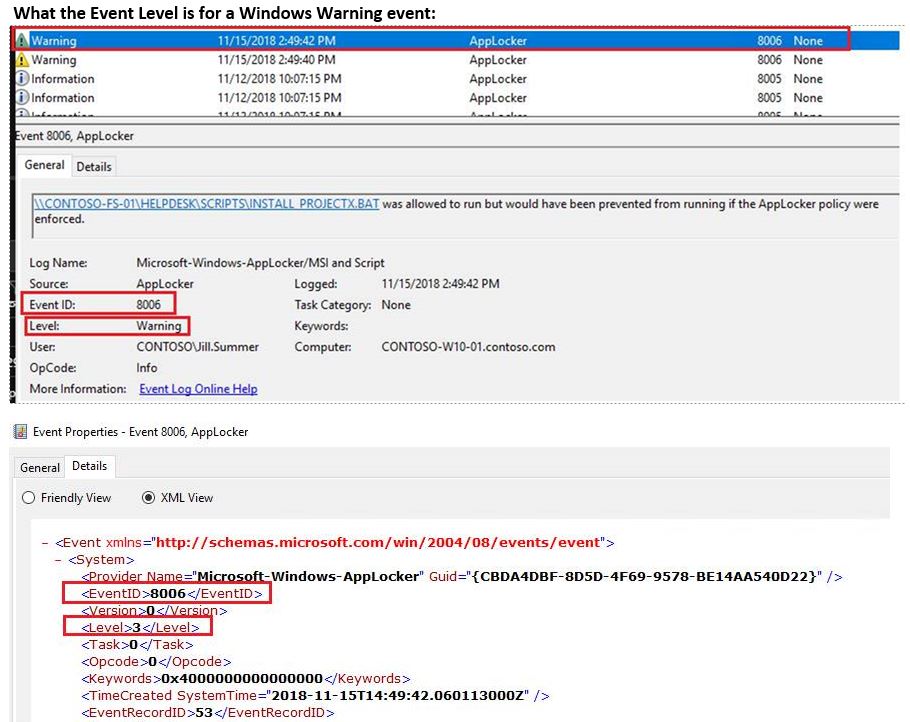Click warning icon of 2:49:40 PM event
The image size is (910, 722).
tap(22, 60)
